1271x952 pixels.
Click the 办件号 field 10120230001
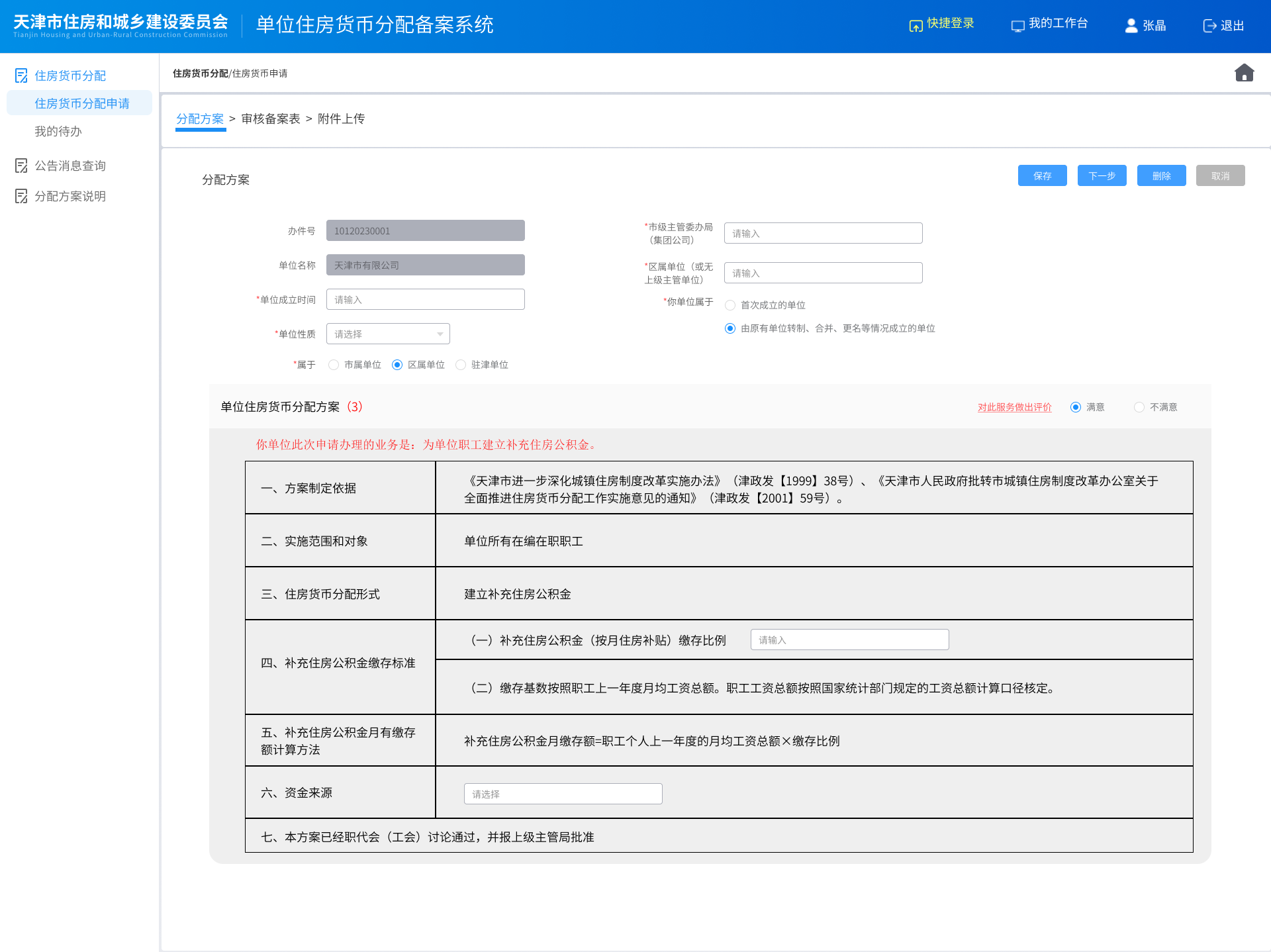click(x=426, y=230)
